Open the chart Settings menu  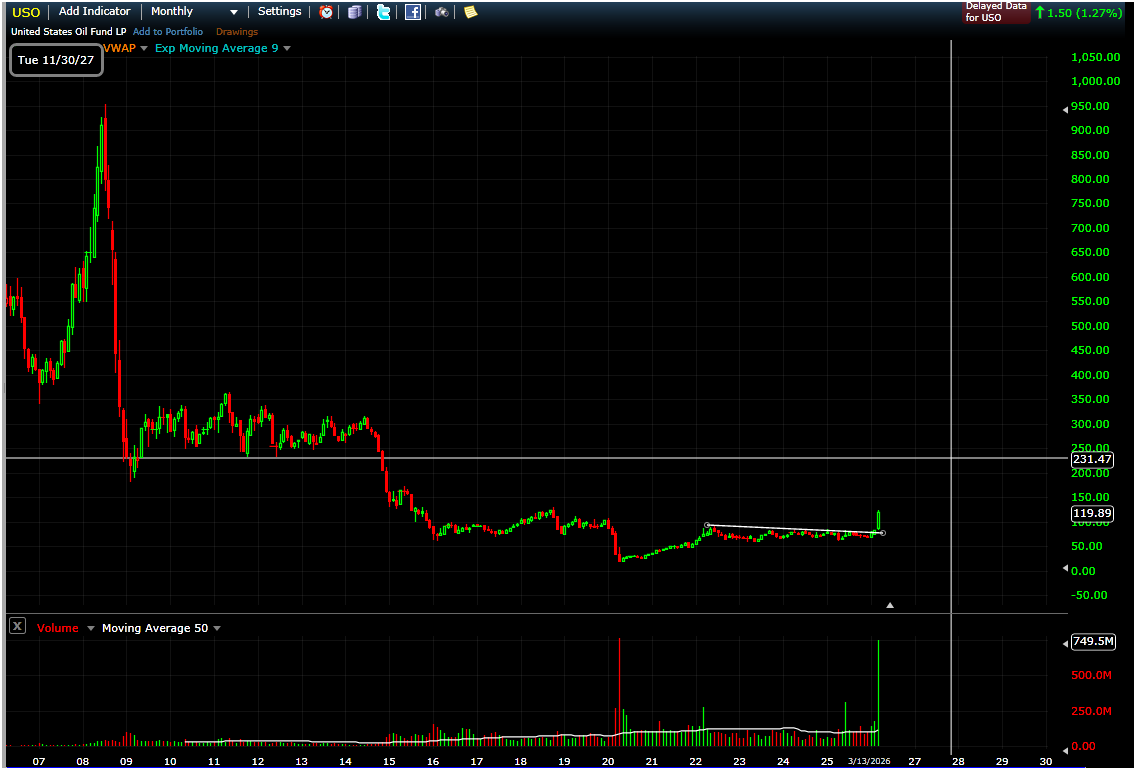click(280, 12)
